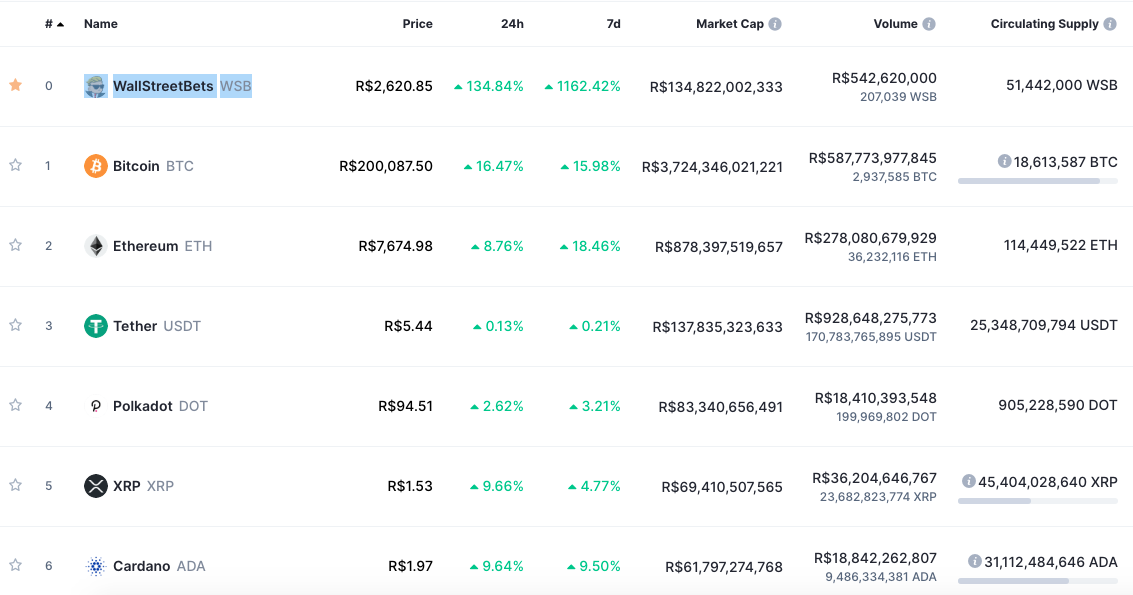Click the WallStreetBets coin logo
This screenshot has width=1133, height=595.
coord(95,86)
